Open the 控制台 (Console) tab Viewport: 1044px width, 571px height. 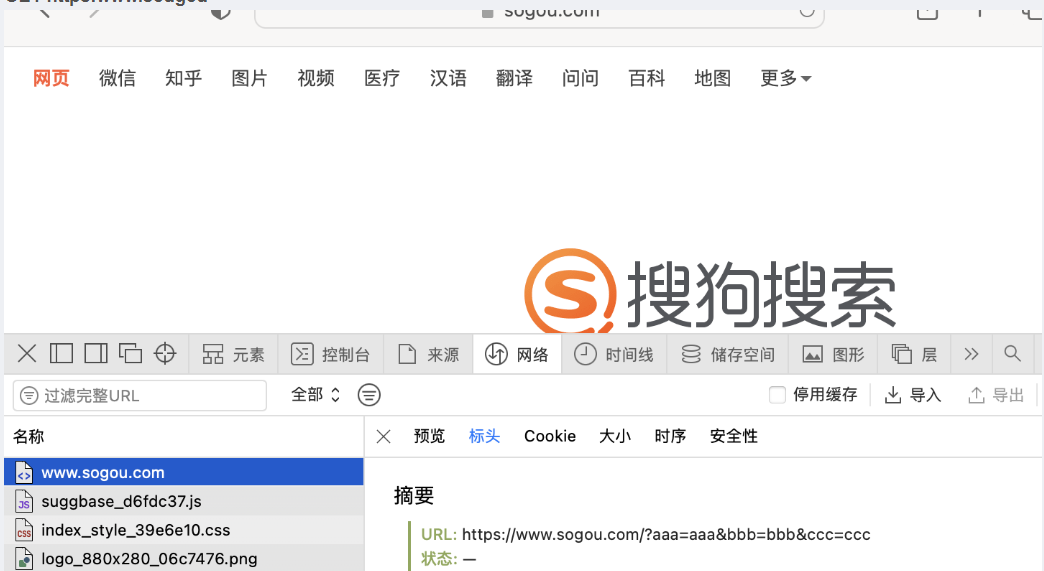(330, 354)
